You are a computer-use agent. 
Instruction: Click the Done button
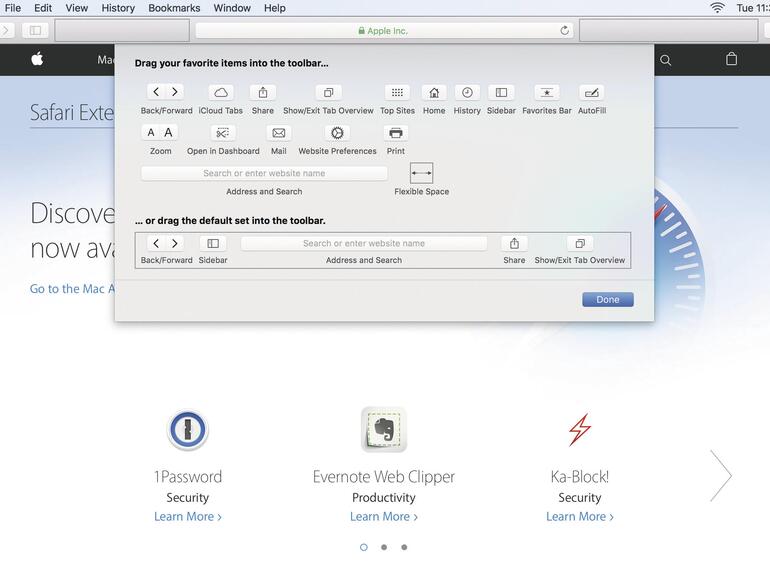coord(608,300)
